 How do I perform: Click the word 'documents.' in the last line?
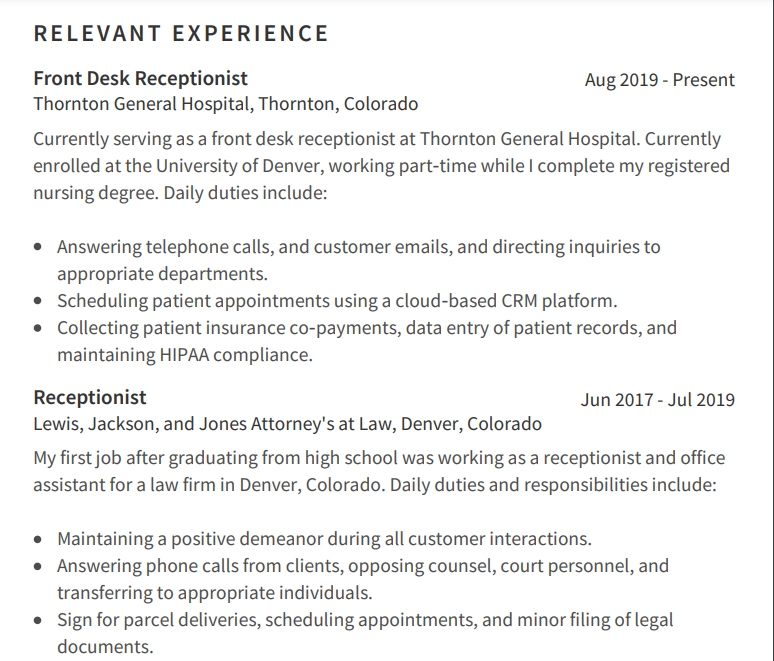click(x=106, y=647)
